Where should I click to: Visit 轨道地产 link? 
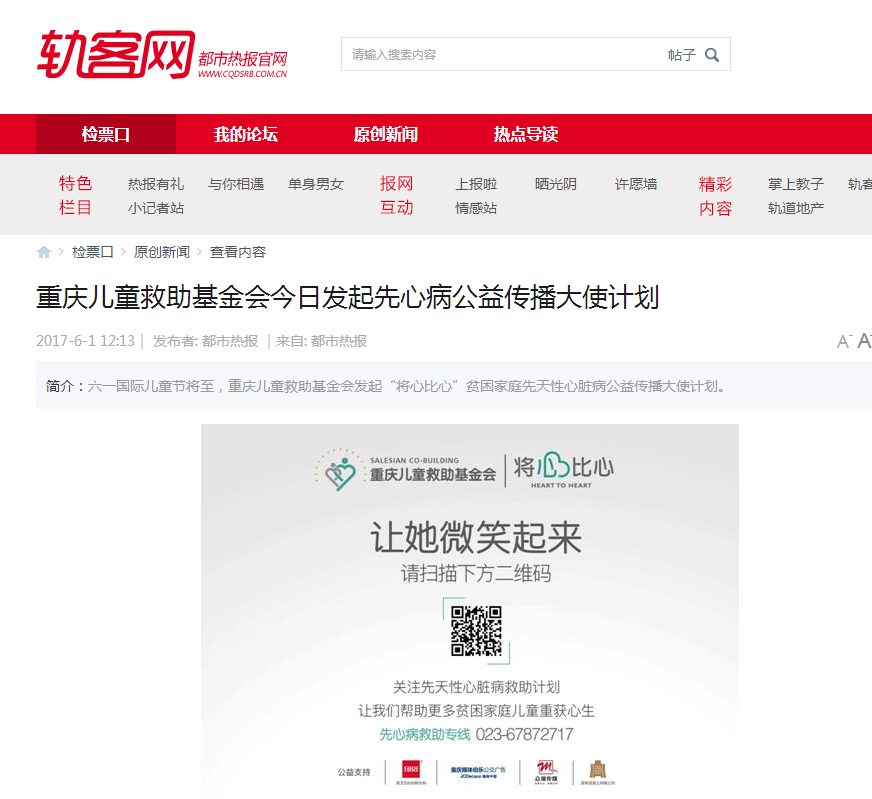796,209
